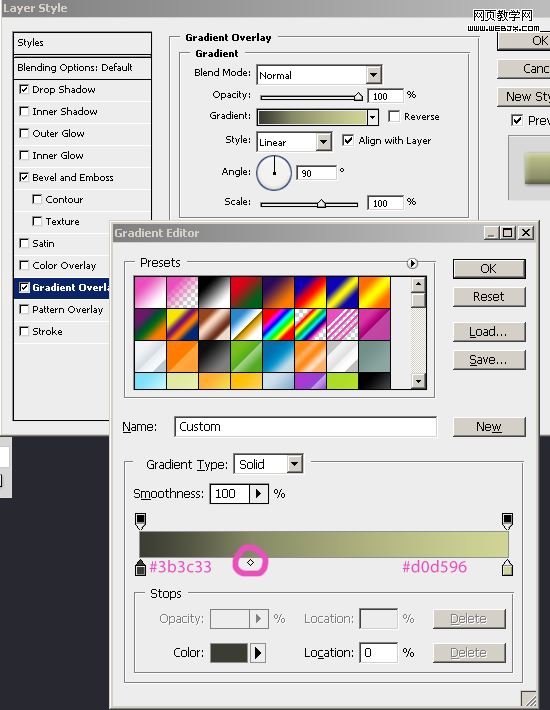Click the Layer Style OK button
This screenshot has height=710, width=550.
pyautogui.click(x=524, y=41)
